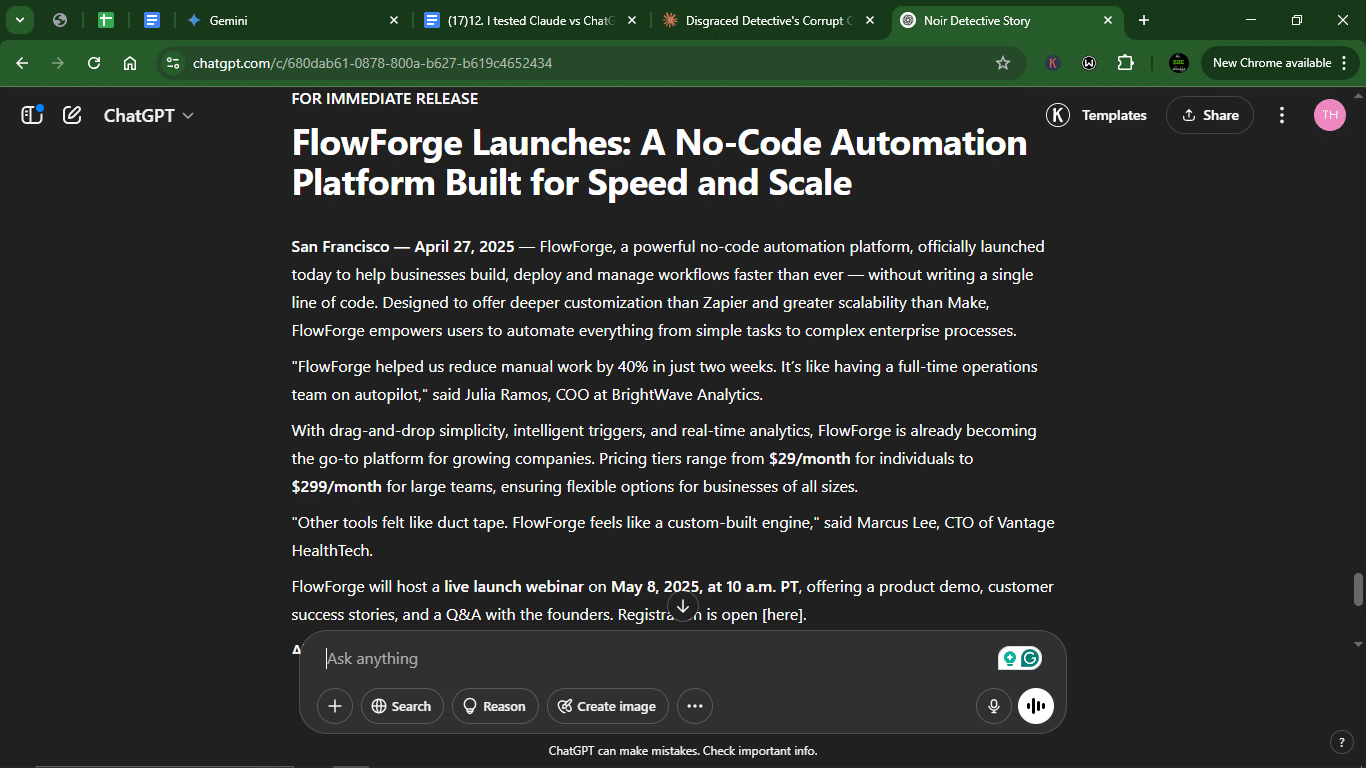1366x768 pixels.
Task: Start a new chat with pencil icon
Action: (x=72, y=115)
